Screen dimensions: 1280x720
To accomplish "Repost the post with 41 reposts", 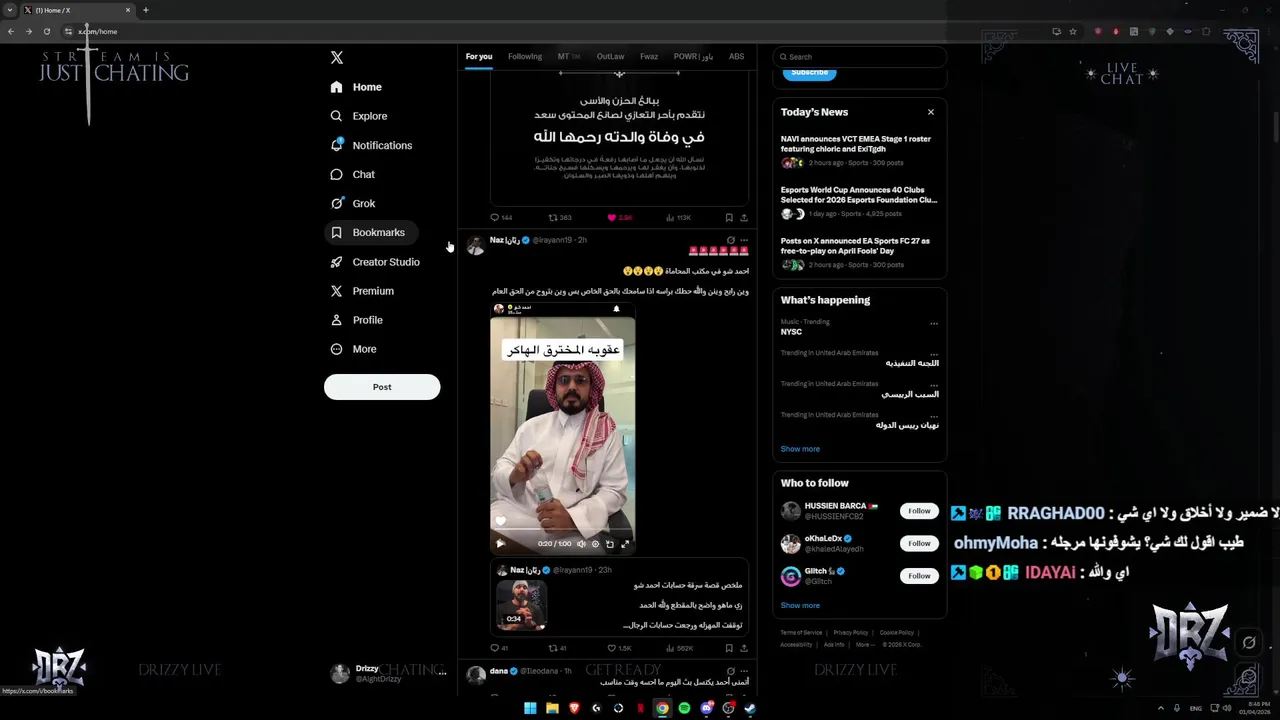I will [557, 648].
